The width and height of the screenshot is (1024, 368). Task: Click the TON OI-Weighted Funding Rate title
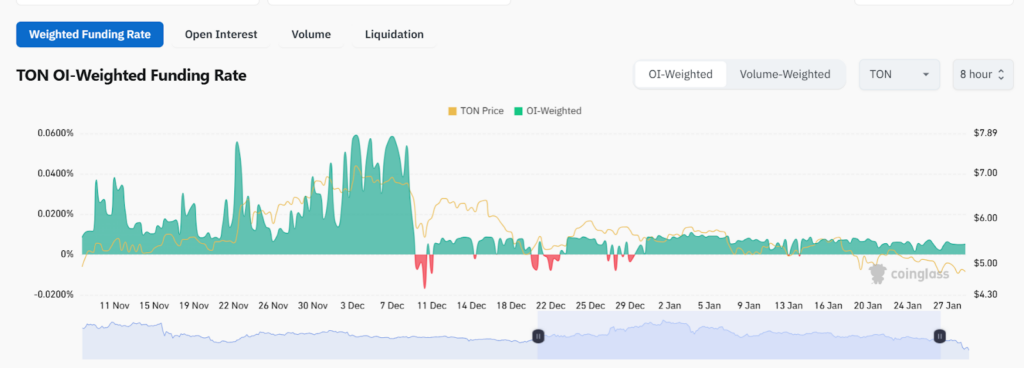click(131, 76)
